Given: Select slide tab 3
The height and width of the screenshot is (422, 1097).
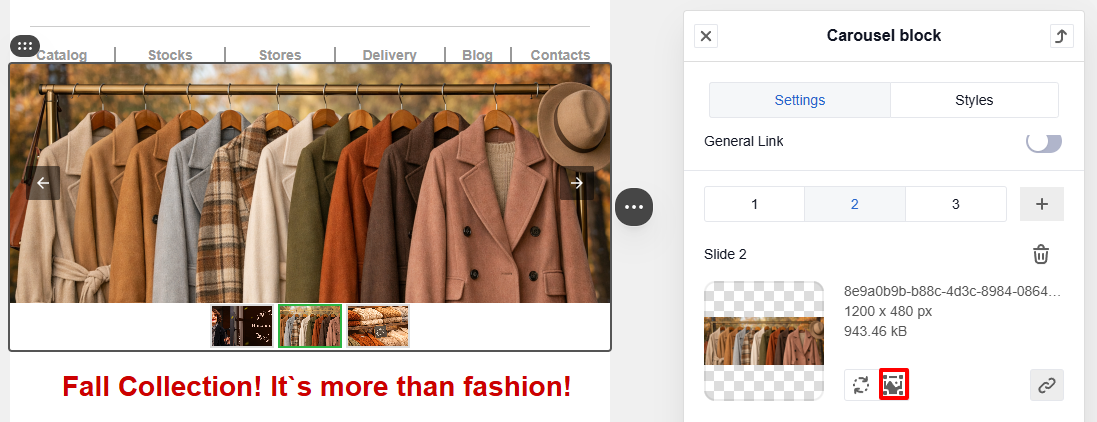Looking at the screenshot, I should click(955, 204).
